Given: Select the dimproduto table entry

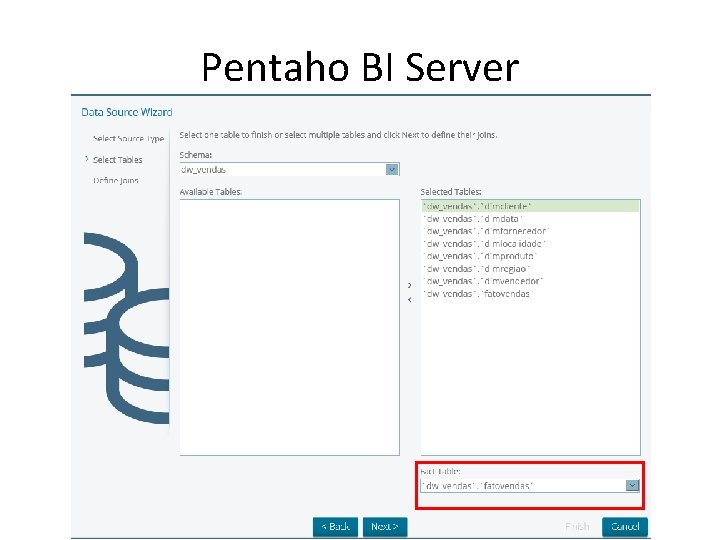Looking at the screenshot, I should click(x=530, y=256).
